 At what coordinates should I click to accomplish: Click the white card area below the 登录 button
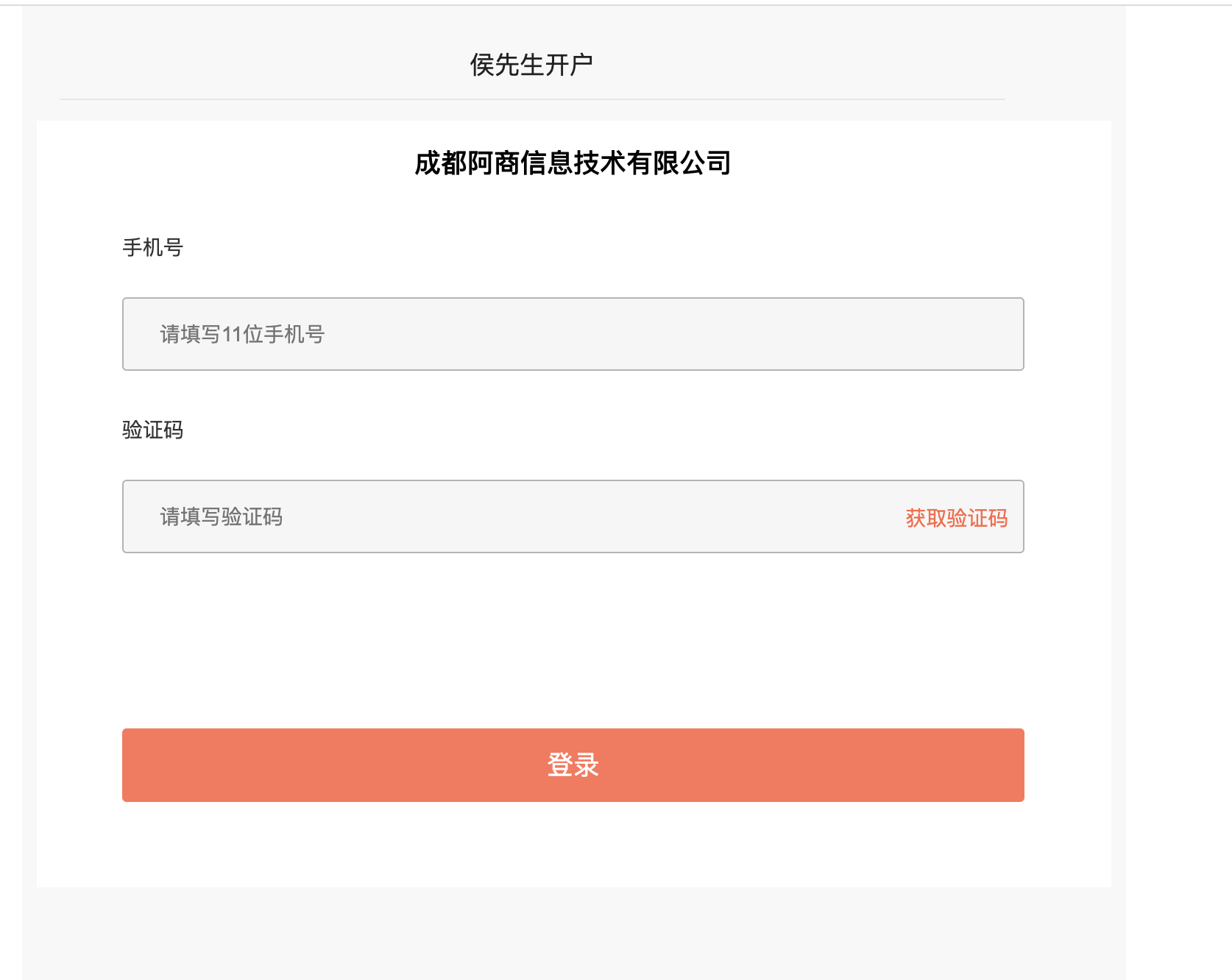(573, 845)
